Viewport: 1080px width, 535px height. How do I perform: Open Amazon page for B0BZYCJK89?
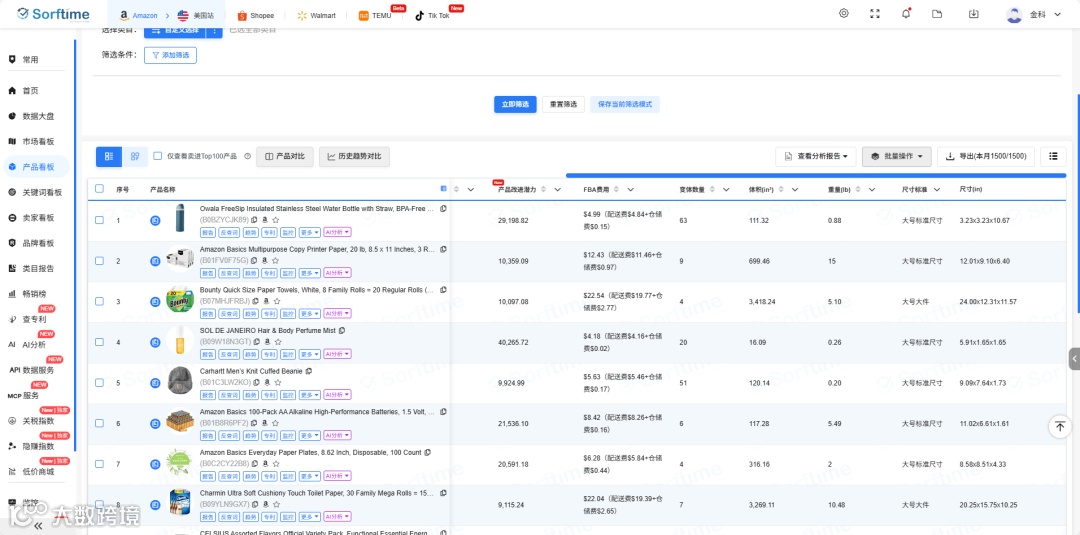[x=265, y=220]
